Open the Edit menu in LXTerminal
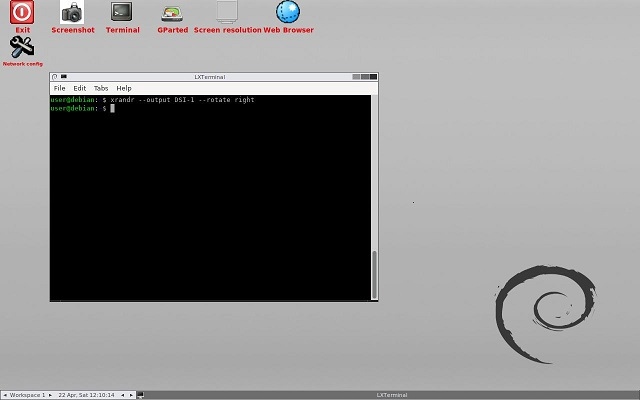The image size is (640, 400). pos(79,88)
